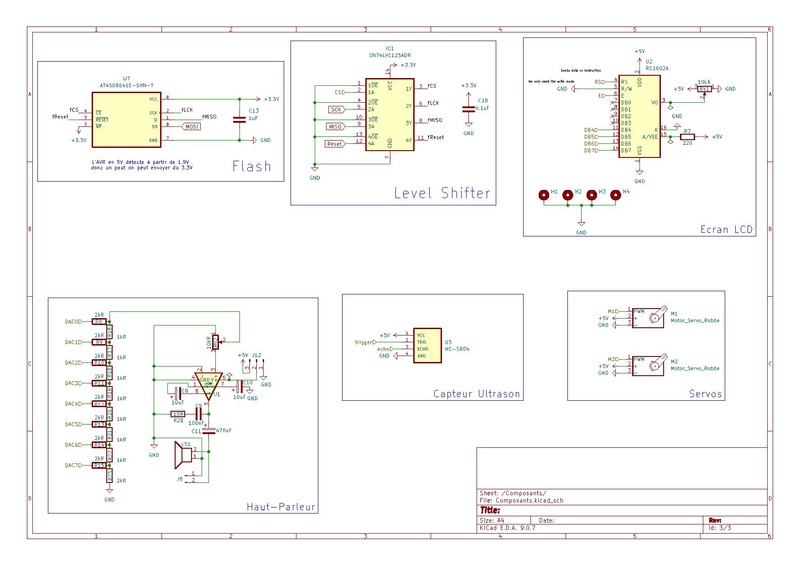800x566 pixels.
Task: Select the HC-SR04 ultrasonic sensor U5 symbol
Action: click(427, 346)
